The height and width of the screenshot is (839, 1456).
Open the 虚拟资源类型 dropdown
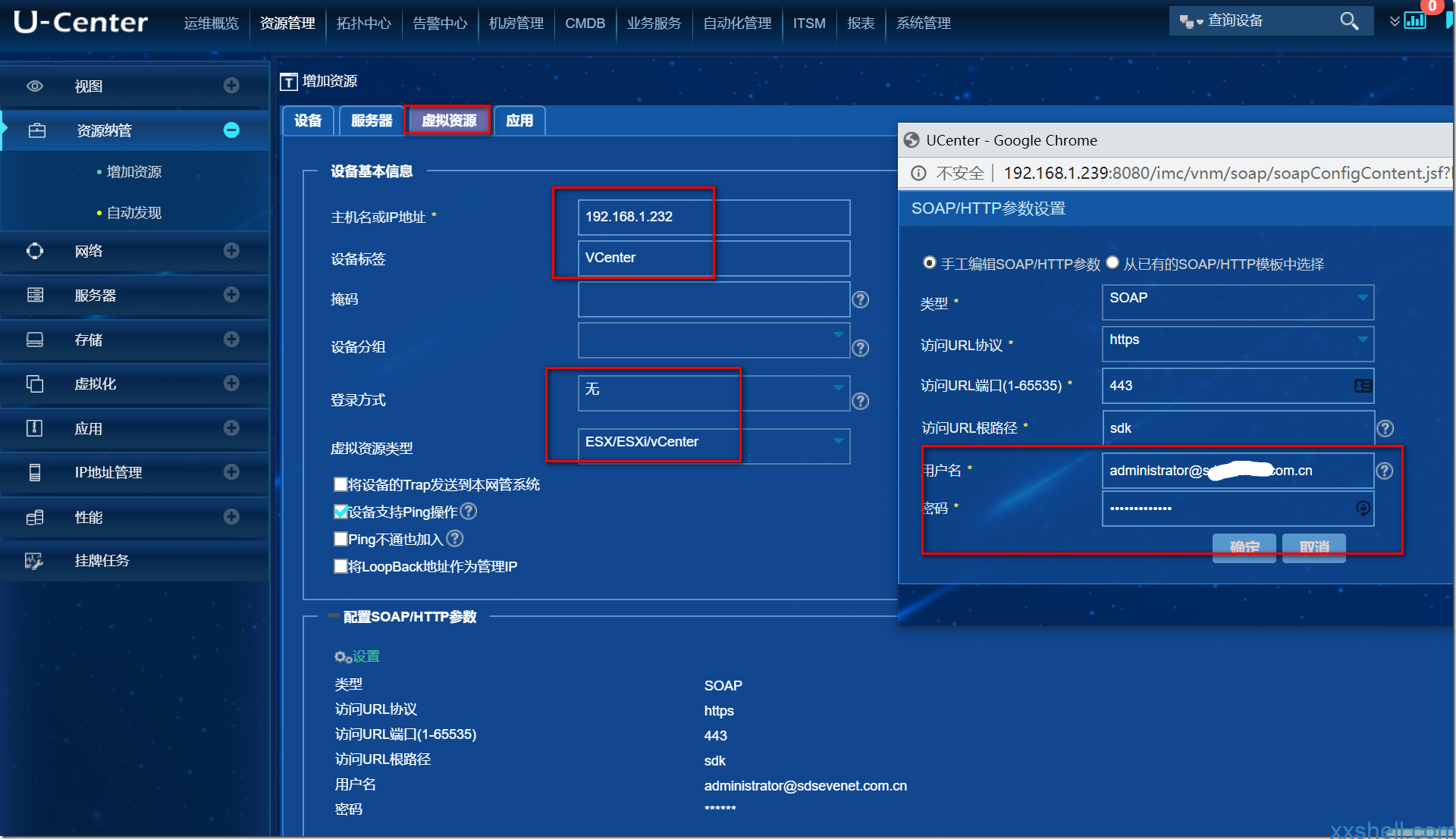point(714,446)
